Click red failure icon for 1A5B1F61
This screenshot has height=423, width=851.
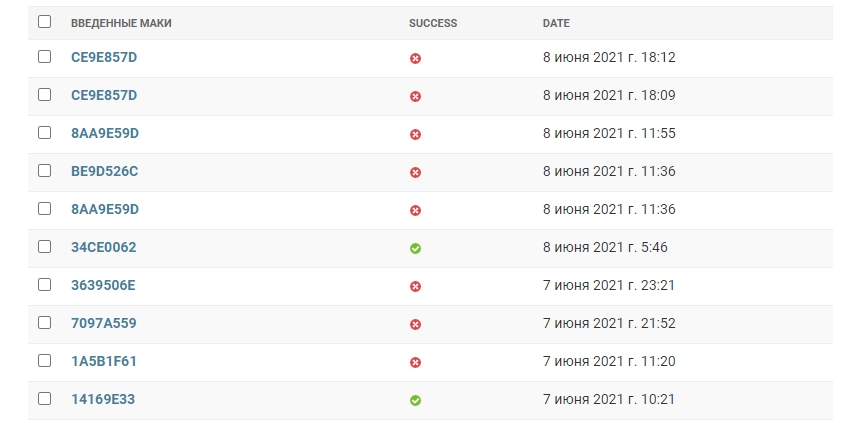coord(416,362)
